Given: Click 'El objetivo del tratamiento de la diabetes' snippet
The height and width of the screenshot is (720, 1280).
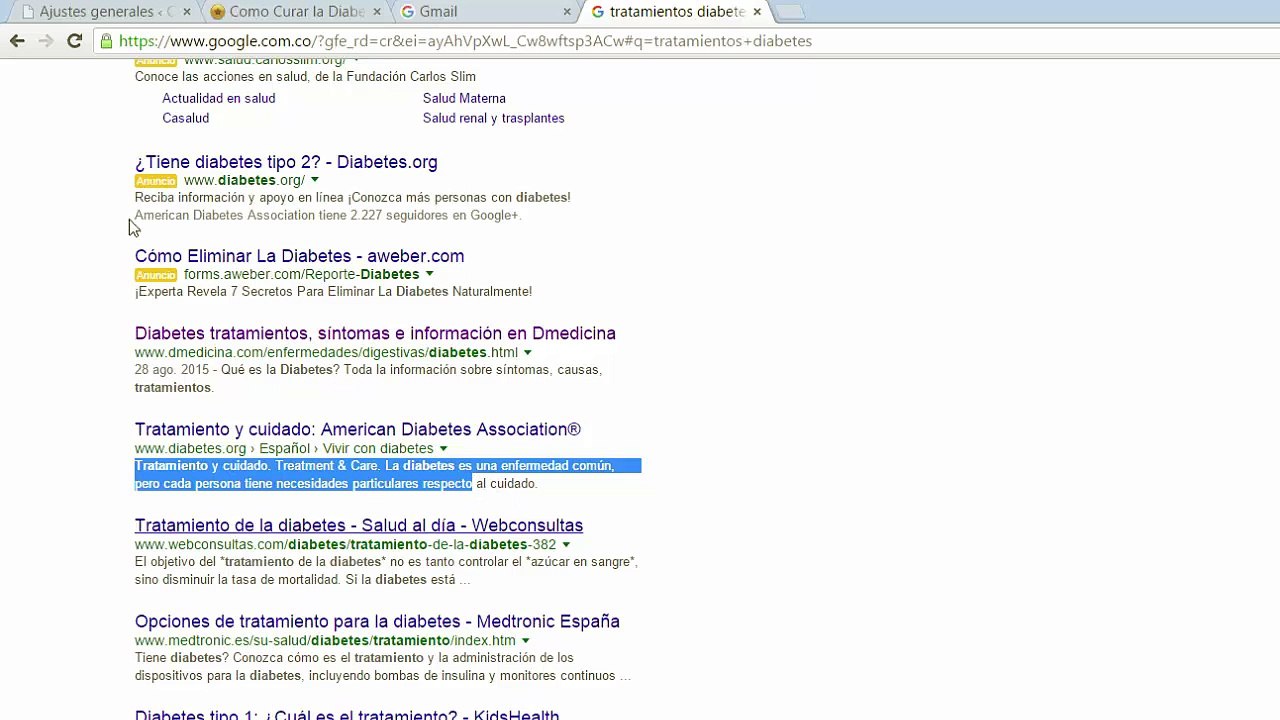Looking at the screenshot, I should coord(386,571).
